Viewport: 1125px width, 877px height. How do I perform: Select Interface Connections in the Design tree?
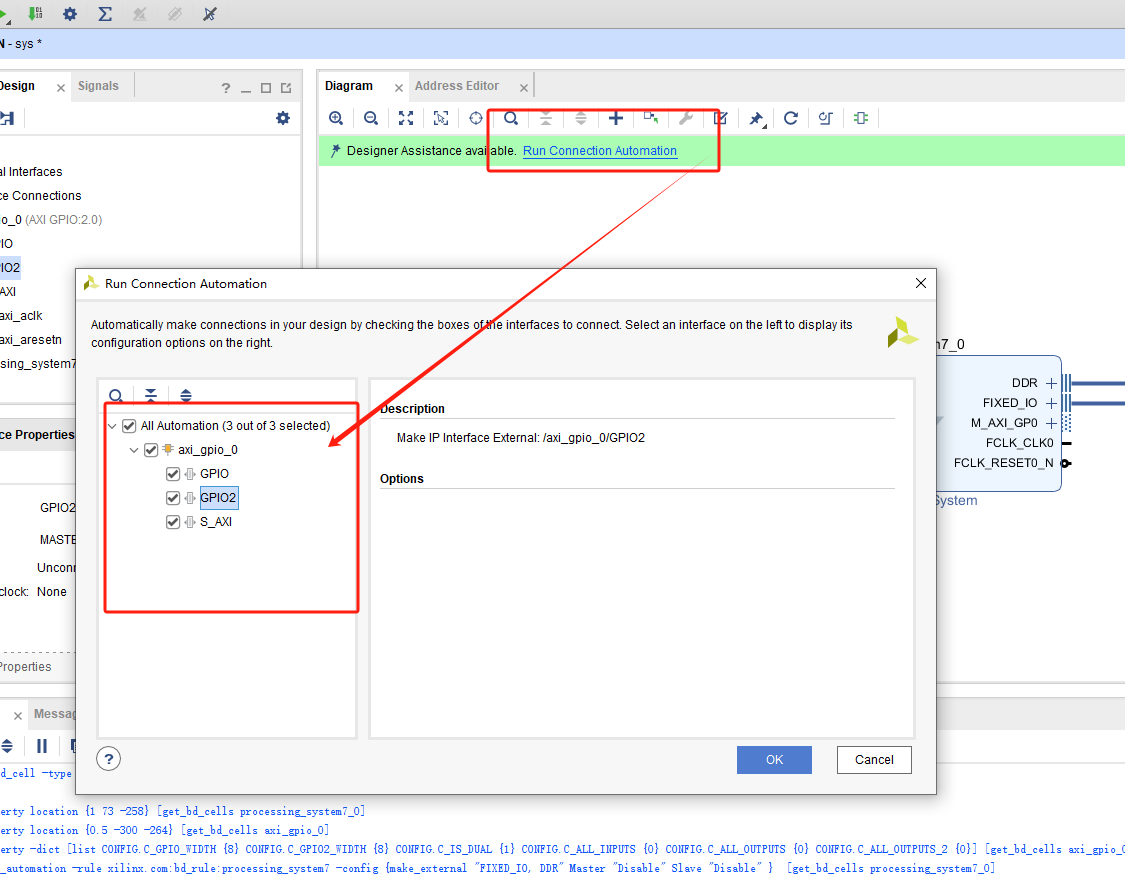click(41, 196)
